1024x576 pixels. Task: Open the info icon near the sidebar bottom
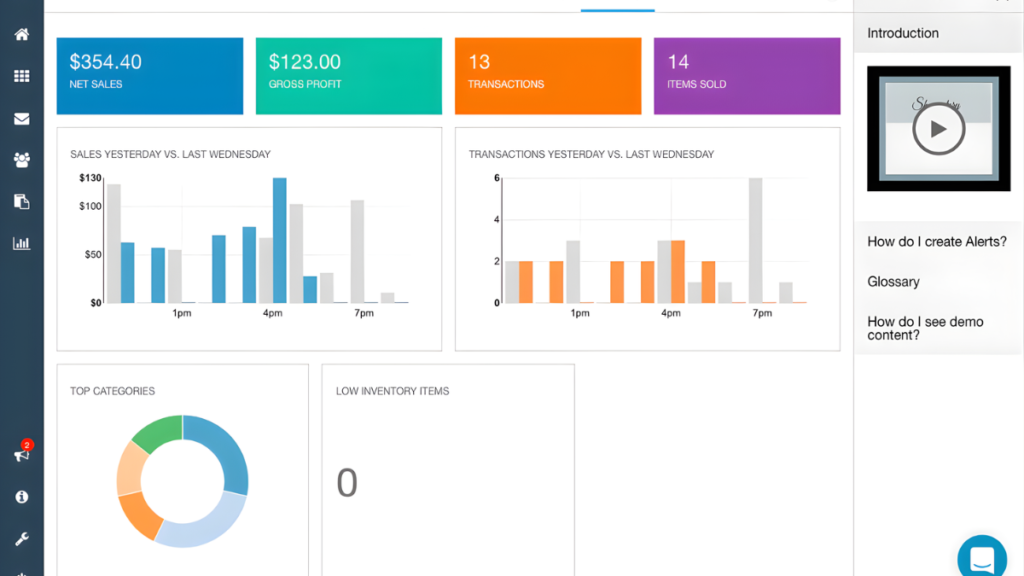tap(21, 496)
